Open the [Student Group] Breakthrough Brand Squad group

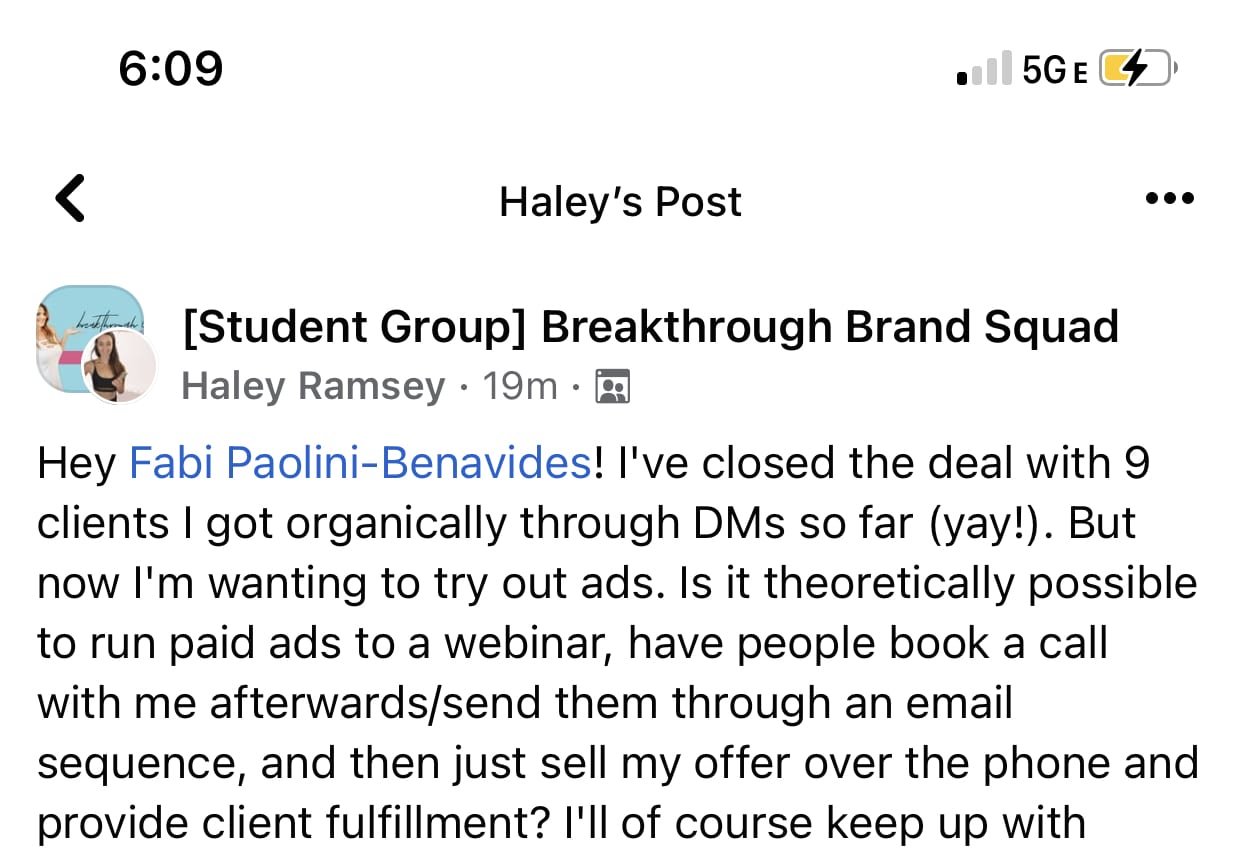pos(650,328)
